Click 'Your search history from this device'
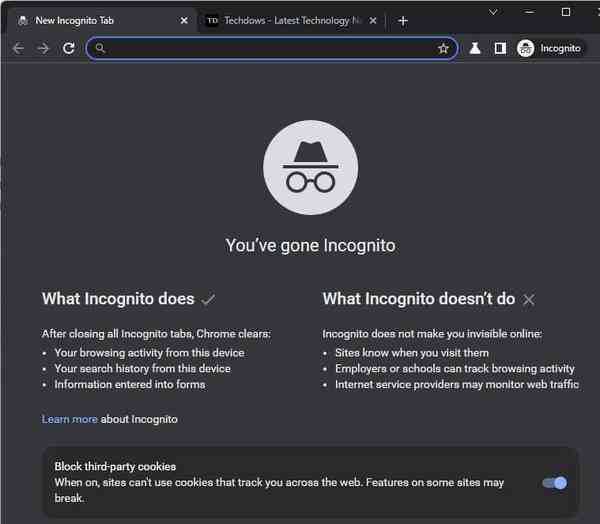This screenshot has height=524, width=600. (142, 368)
